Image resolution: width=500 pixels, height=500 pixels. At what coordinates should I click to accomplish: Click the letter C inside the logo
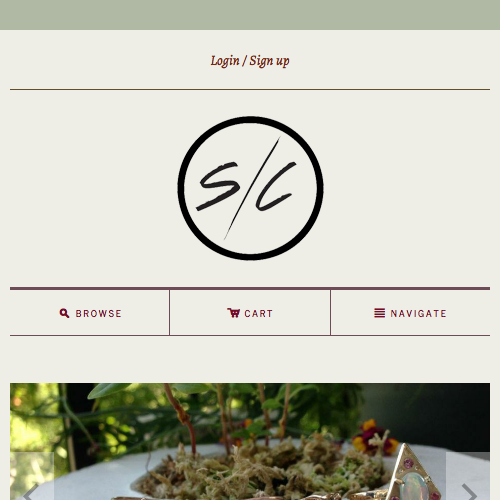275,186
